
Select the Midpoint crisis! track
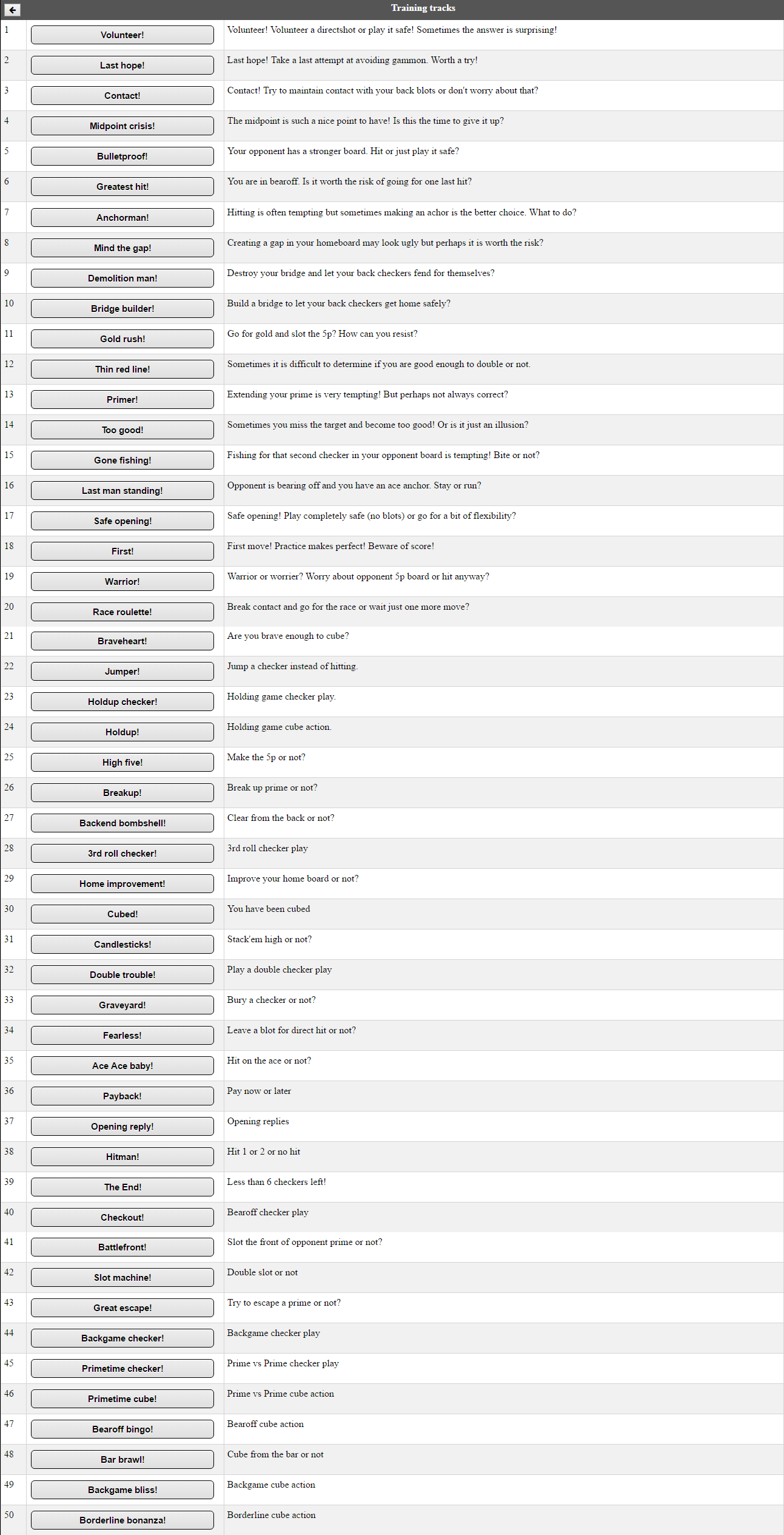[x=122, y=126]
